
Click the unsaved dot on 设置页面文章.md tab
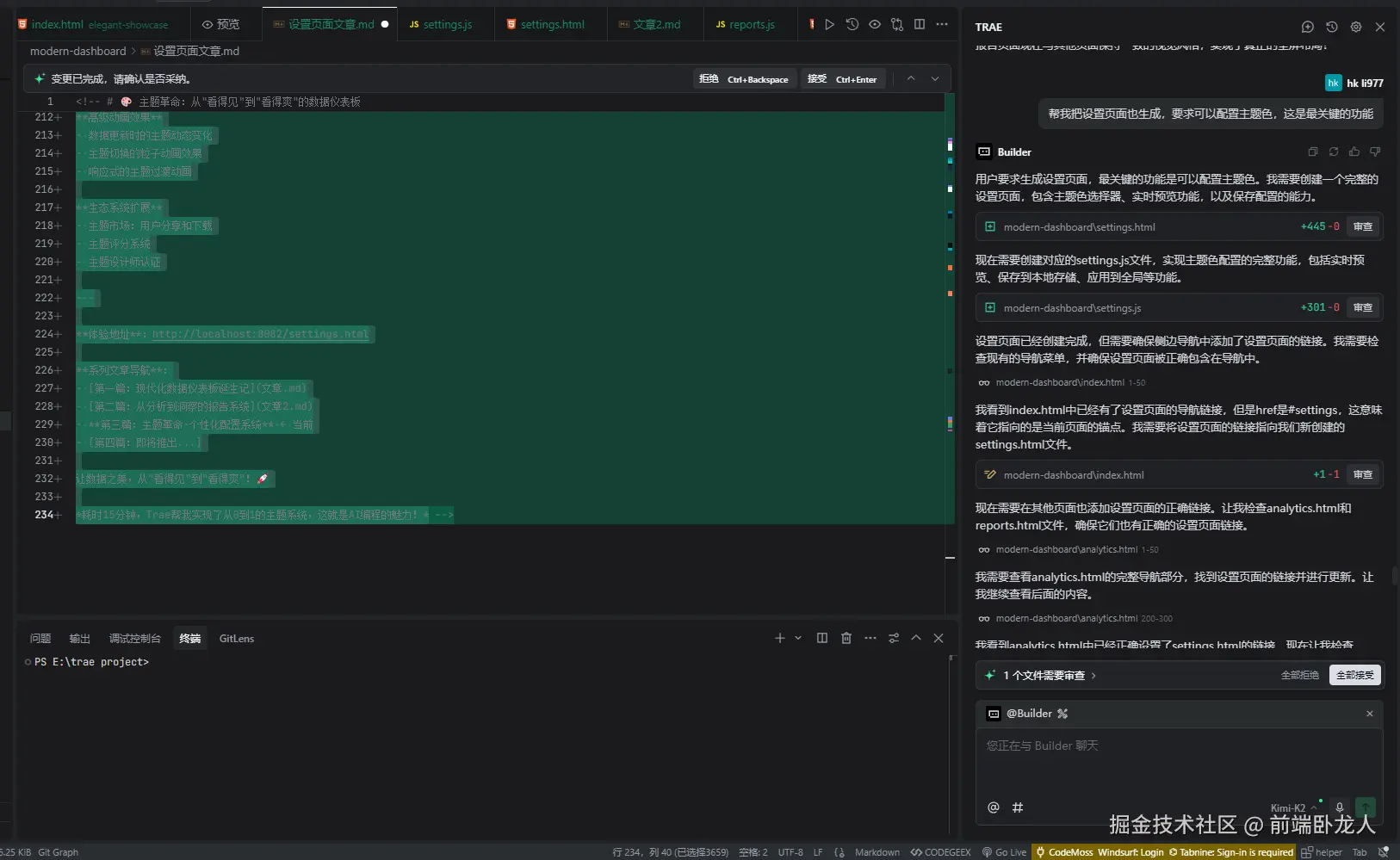(x=385, y=24)
